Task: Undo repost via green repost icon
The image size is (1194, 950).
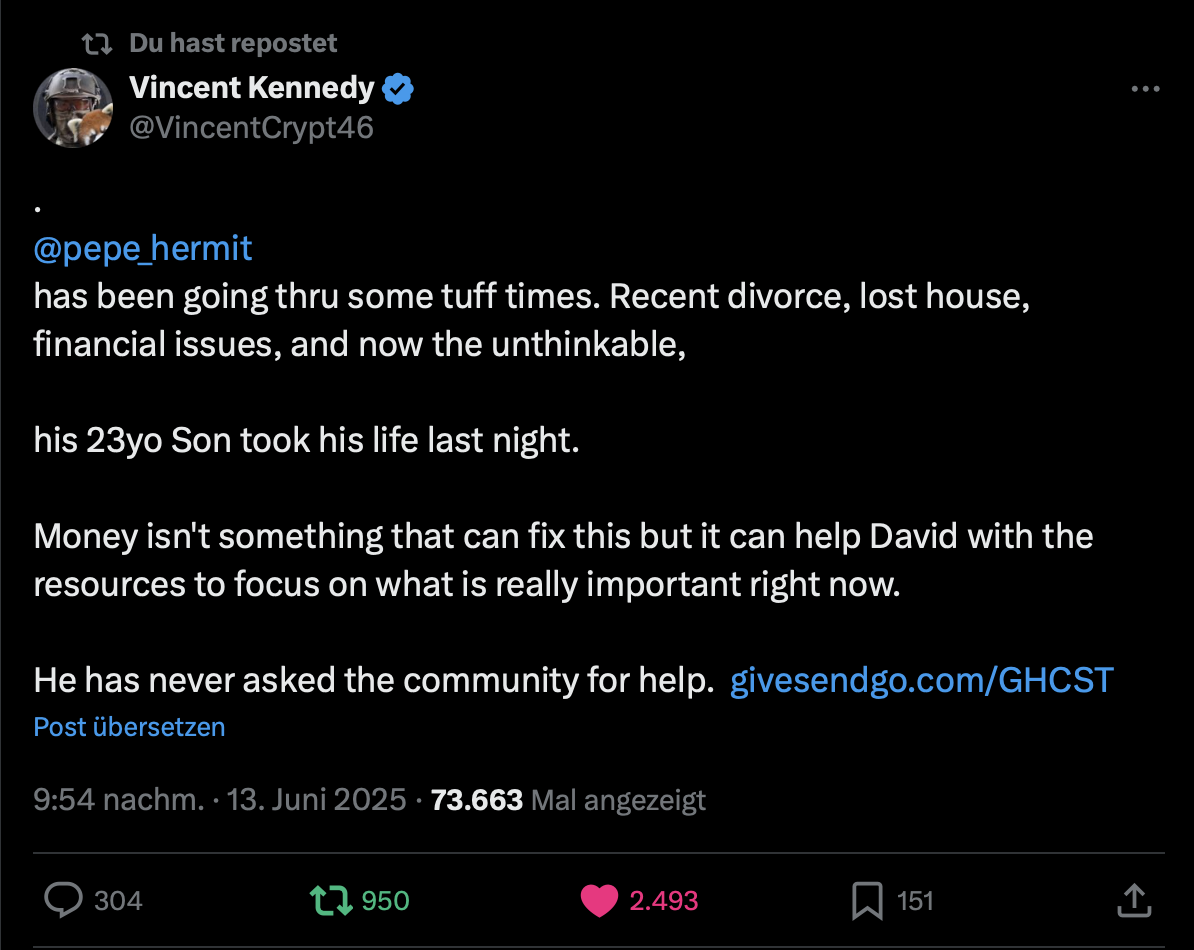Action: 330,900
